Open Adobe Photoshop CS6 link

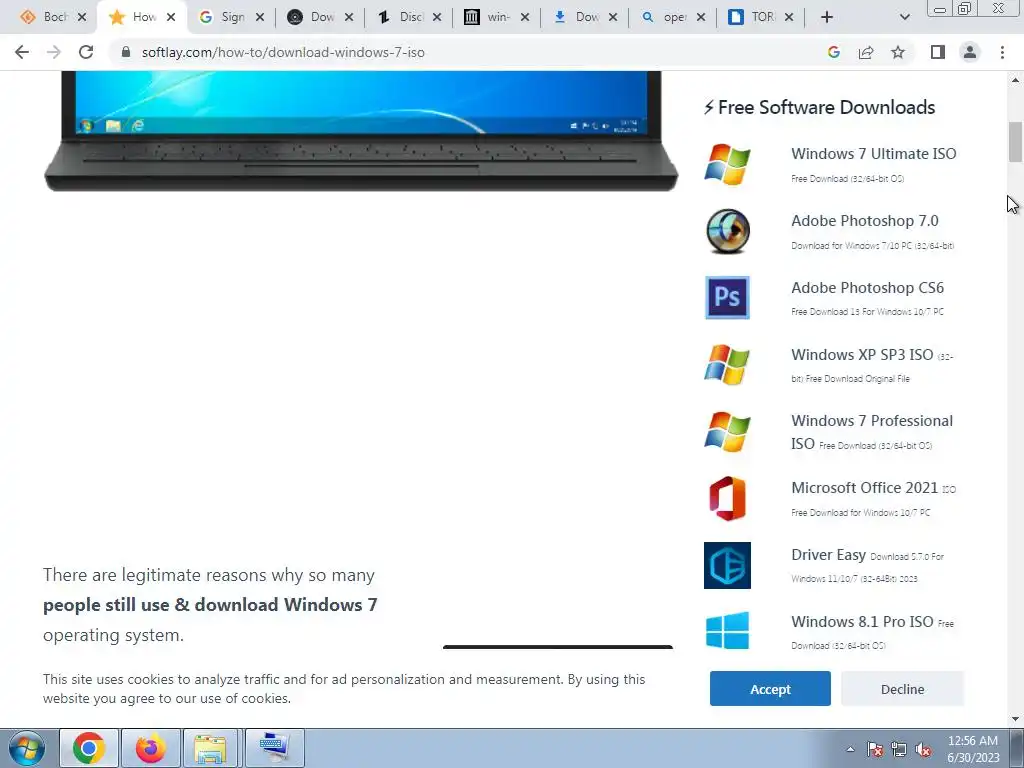[867, 288]
